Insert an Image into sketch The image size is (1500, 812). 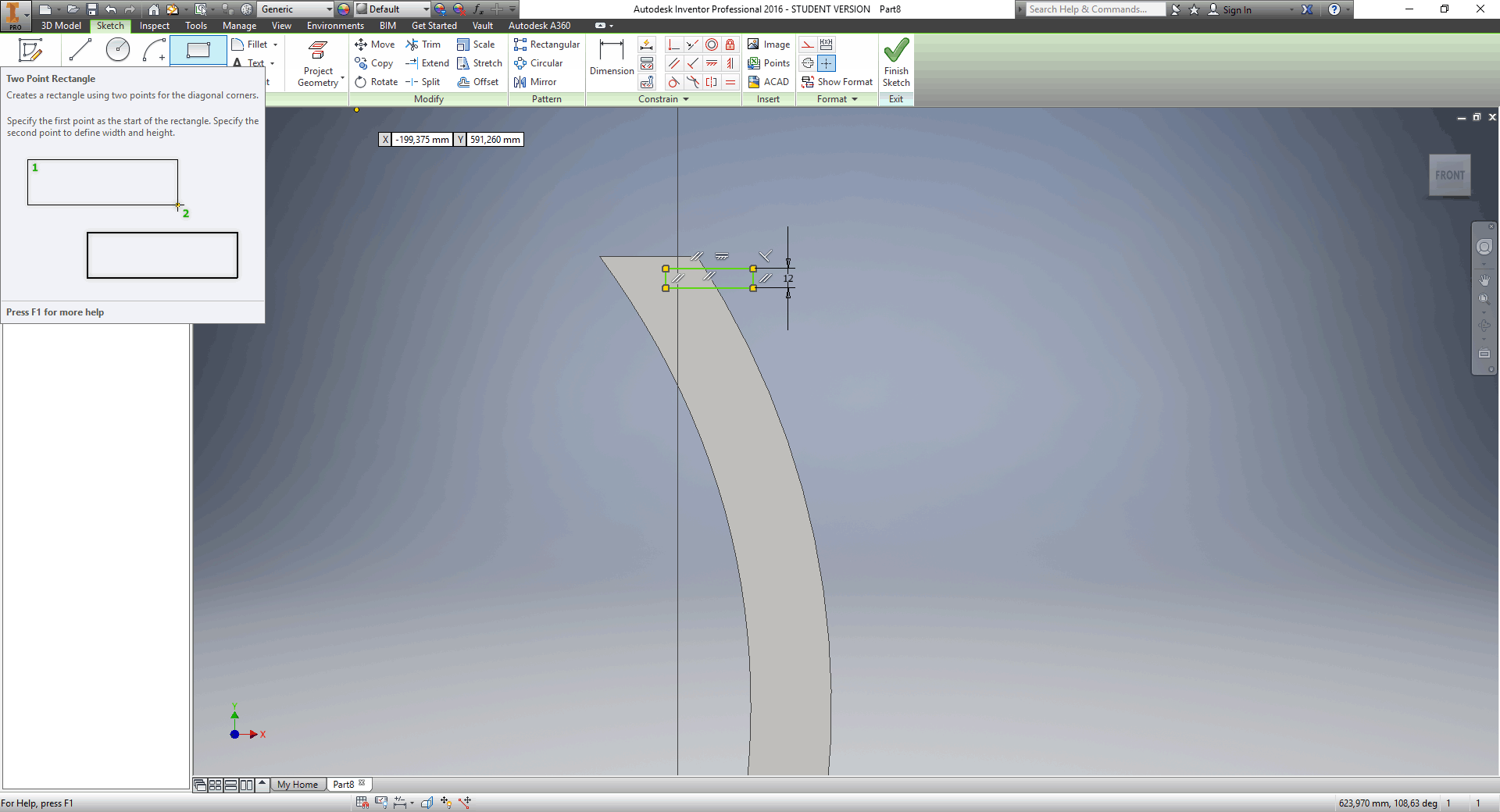point(769,45)
